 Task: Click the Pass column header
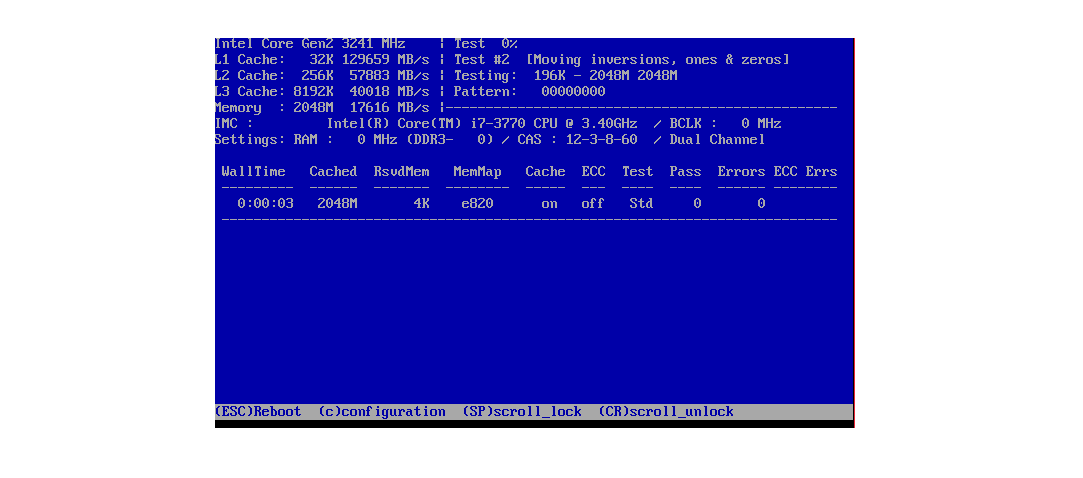[685, 171]
